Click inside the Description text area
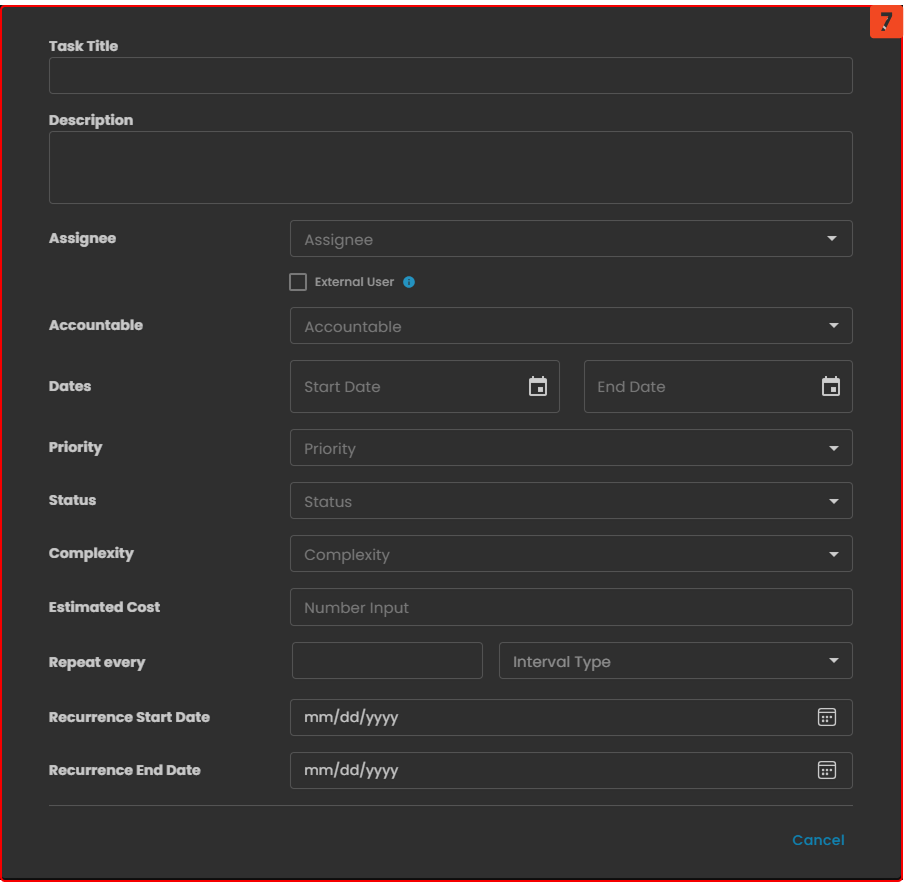This screenshot has width=910, height=882. pos(450,168)
